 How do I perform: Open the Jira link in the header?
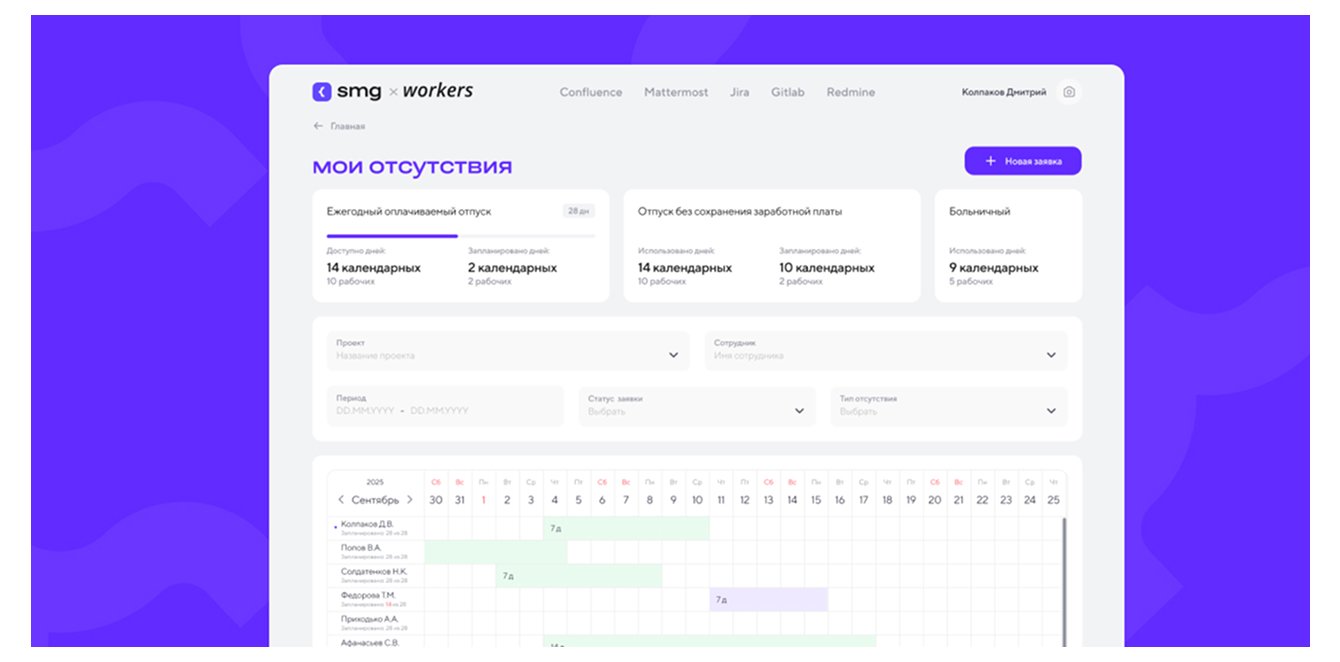click(739, 92)
